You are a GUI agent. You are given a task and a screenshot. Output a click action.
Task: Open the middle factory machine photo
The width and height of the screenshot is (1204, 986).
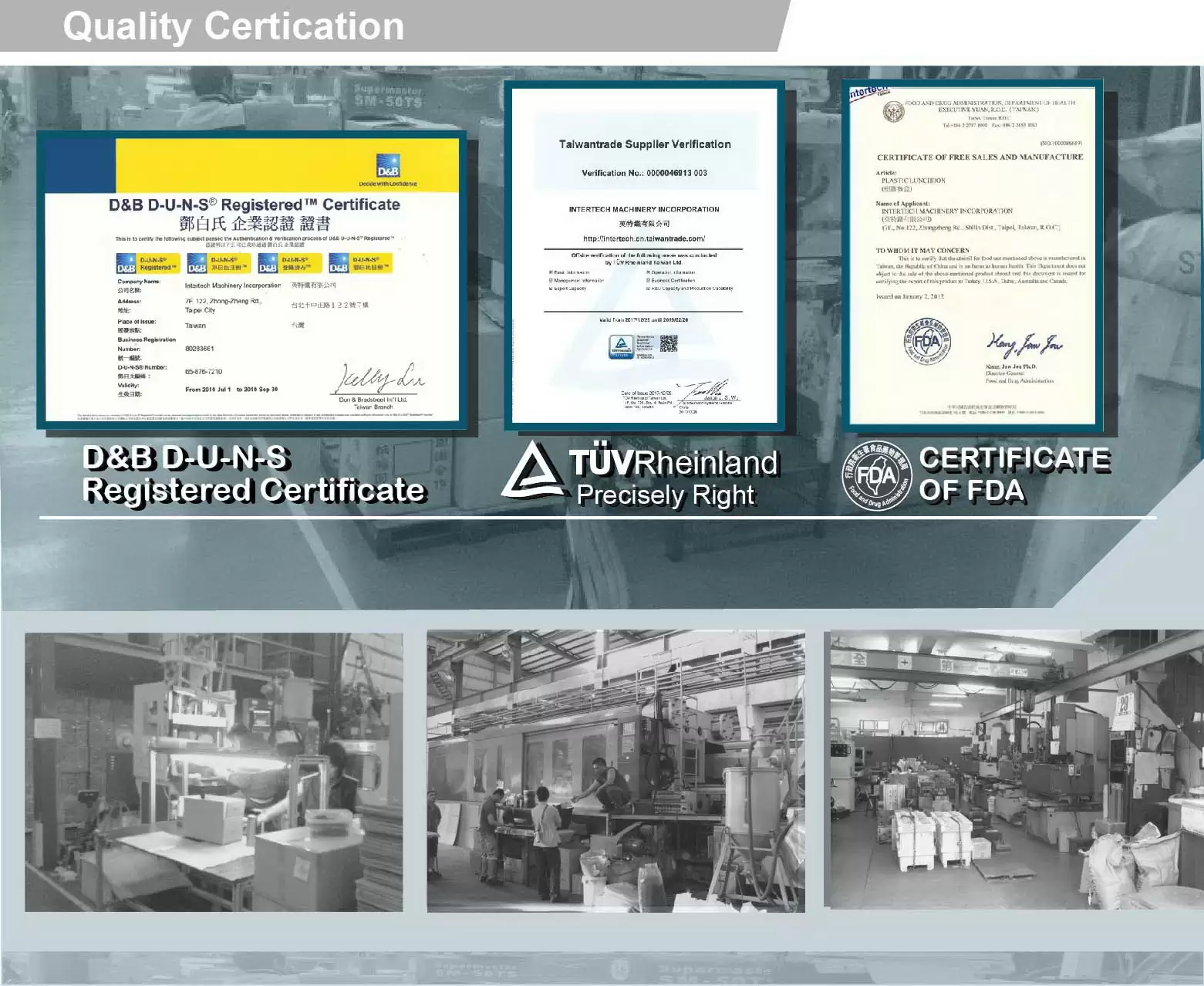[x=615, y=772]
